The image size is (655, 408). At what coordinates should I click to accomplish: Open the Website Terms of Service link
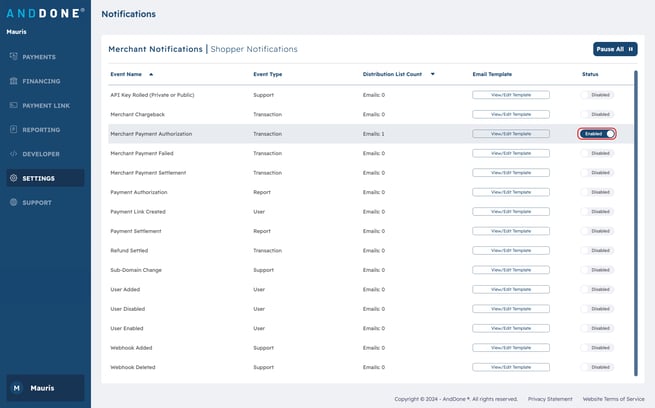point(614,398)
